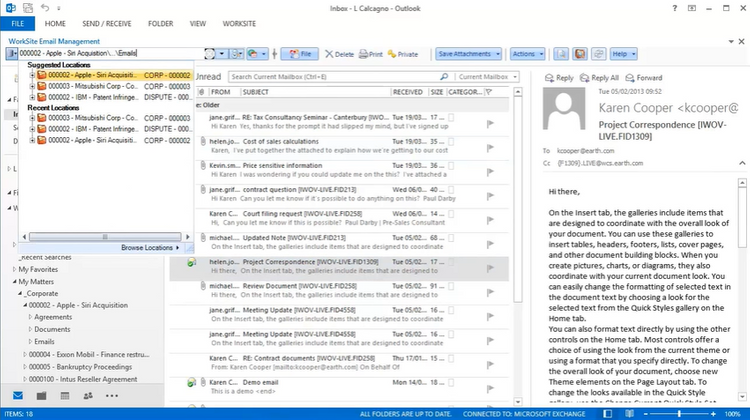Collapse the message header chevron
The width and height of the screenshot is (750, 420).
pos(742,163)
